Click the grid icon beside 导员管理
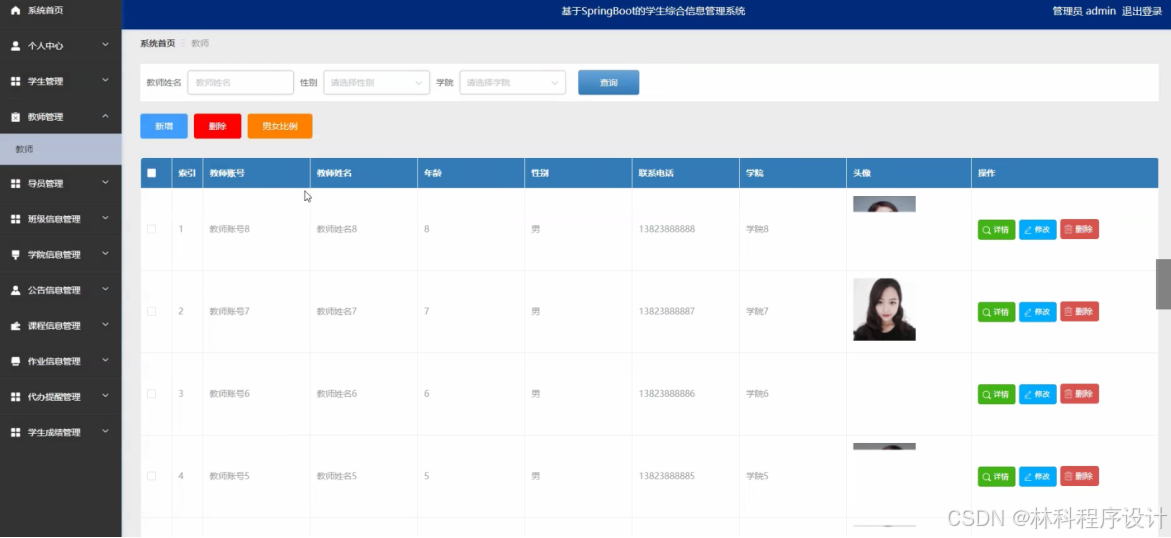 pos(15,183)
